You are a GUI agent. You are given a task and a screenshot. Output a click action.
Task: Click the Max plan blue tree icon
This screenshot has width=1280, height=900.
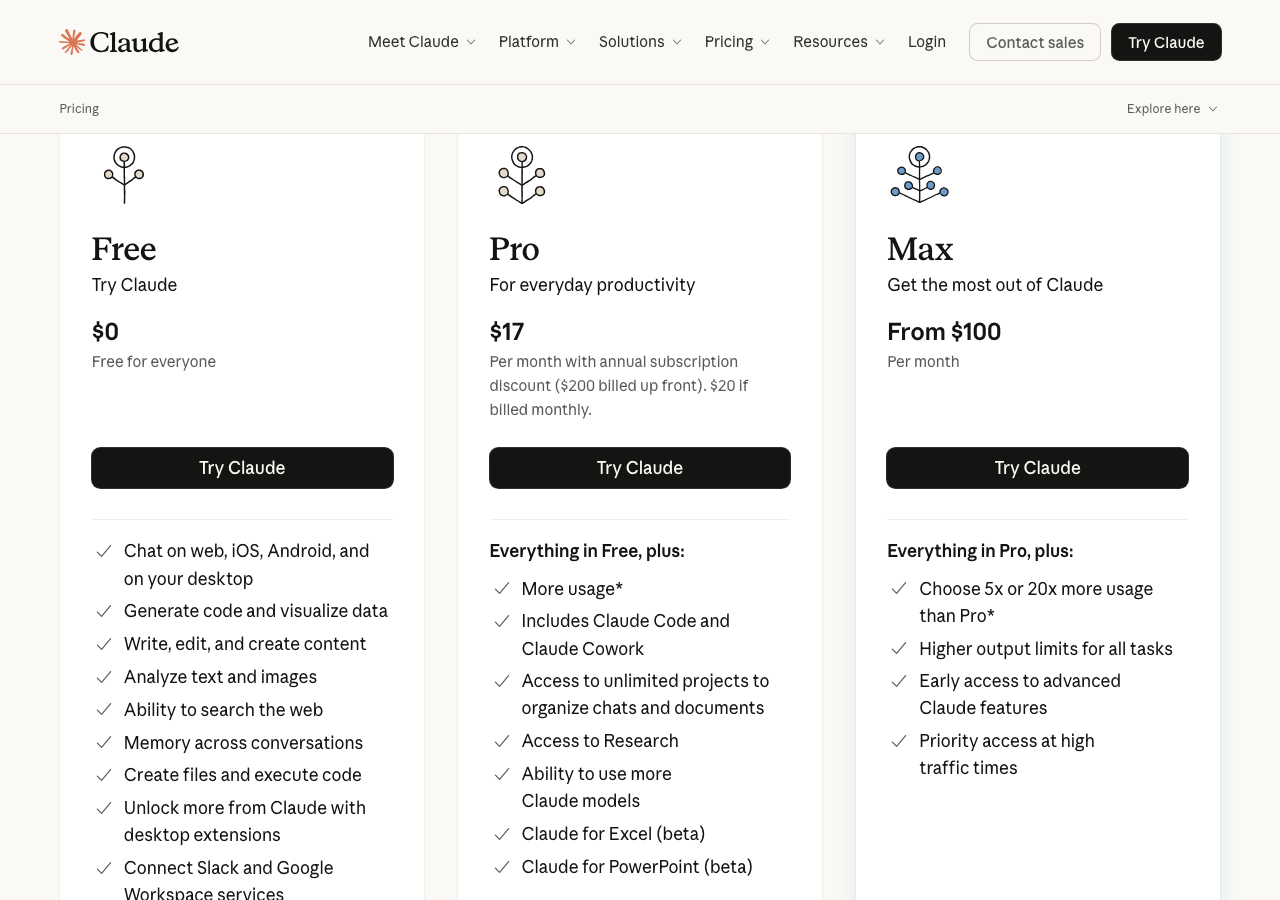click(x=919, y=174)
